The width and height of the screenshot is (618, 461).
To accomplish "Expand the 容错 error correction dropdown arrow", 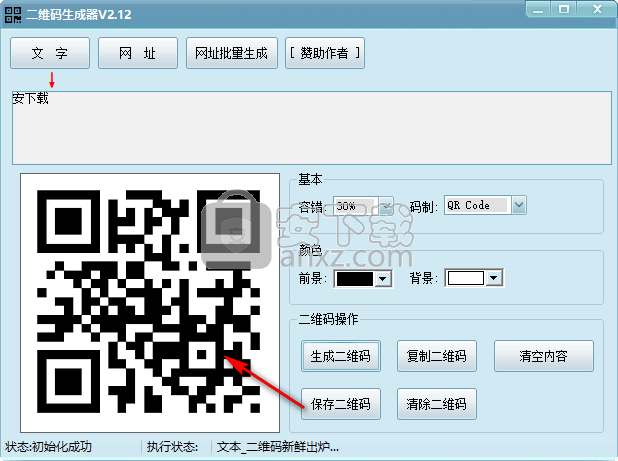I will [386, 206].
